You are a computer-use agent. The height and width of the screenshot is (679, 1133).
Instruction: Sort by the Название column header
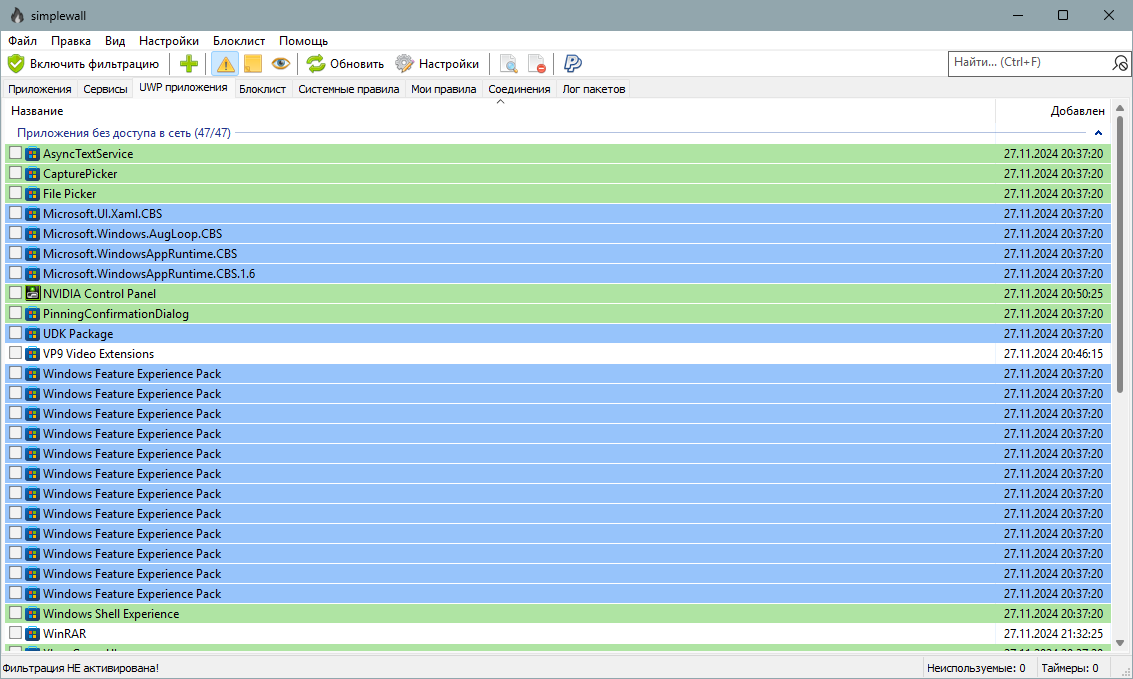click(x=500, y=111)
